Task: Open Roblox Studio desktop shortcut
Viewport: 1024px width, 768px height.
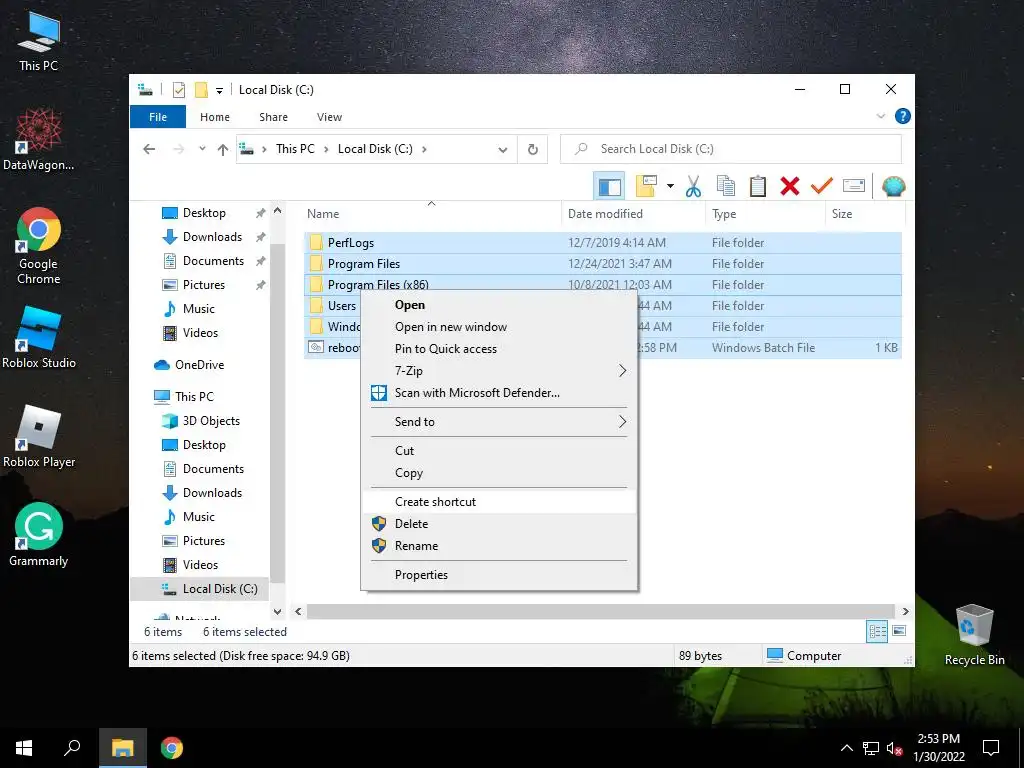Action: [x=39, y=338]
